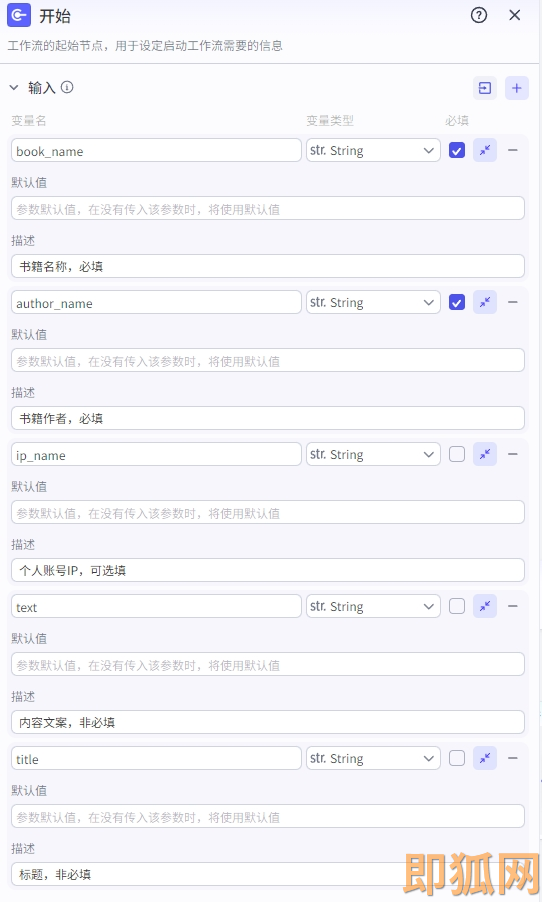Open the type dropdown for book_name
Viewport: 542px width, 902px height.
click(373, 150)
